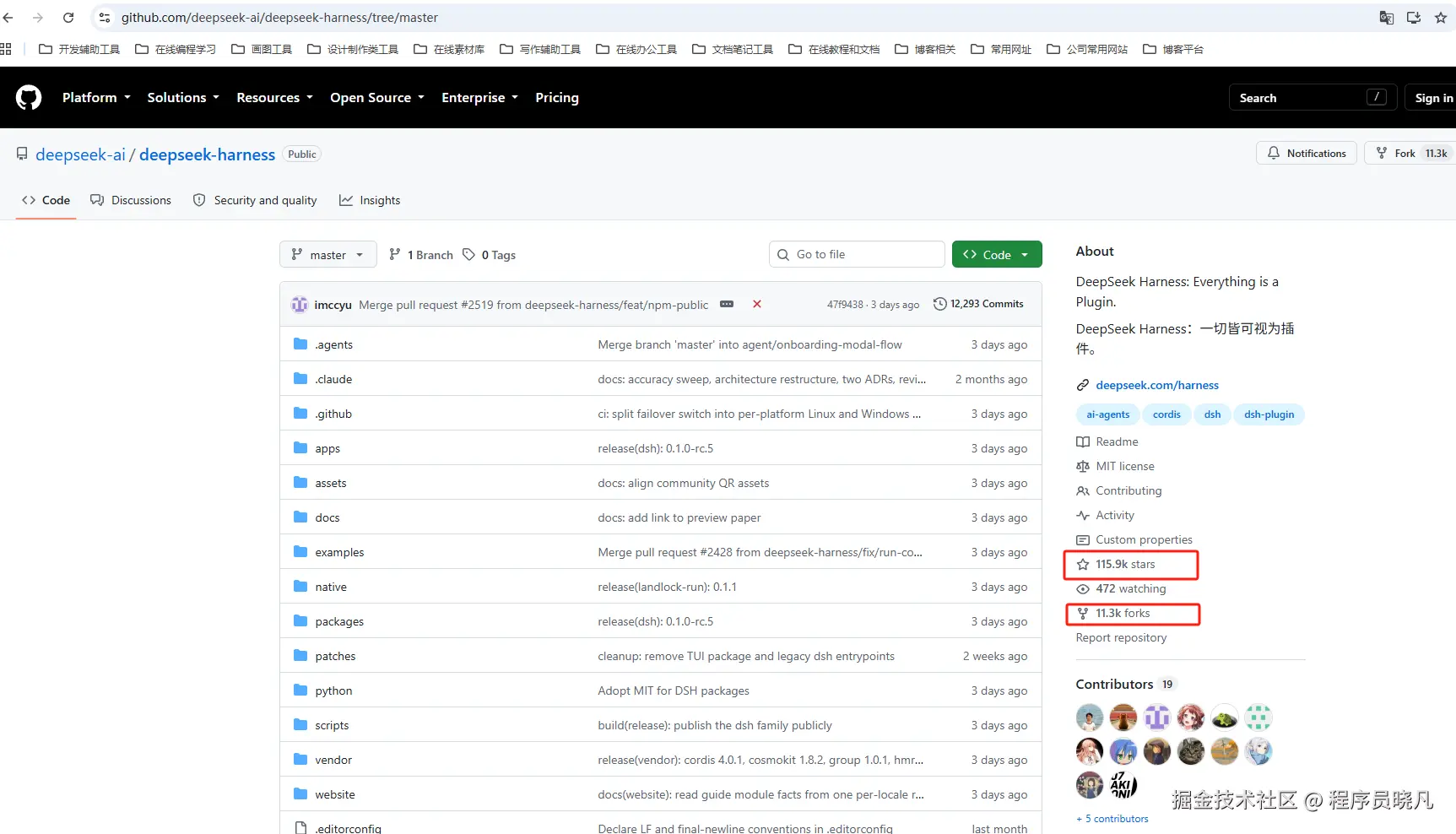Open the master branch dropdown
This screenshot has height=834, width=1456.
tap(327, 255)
